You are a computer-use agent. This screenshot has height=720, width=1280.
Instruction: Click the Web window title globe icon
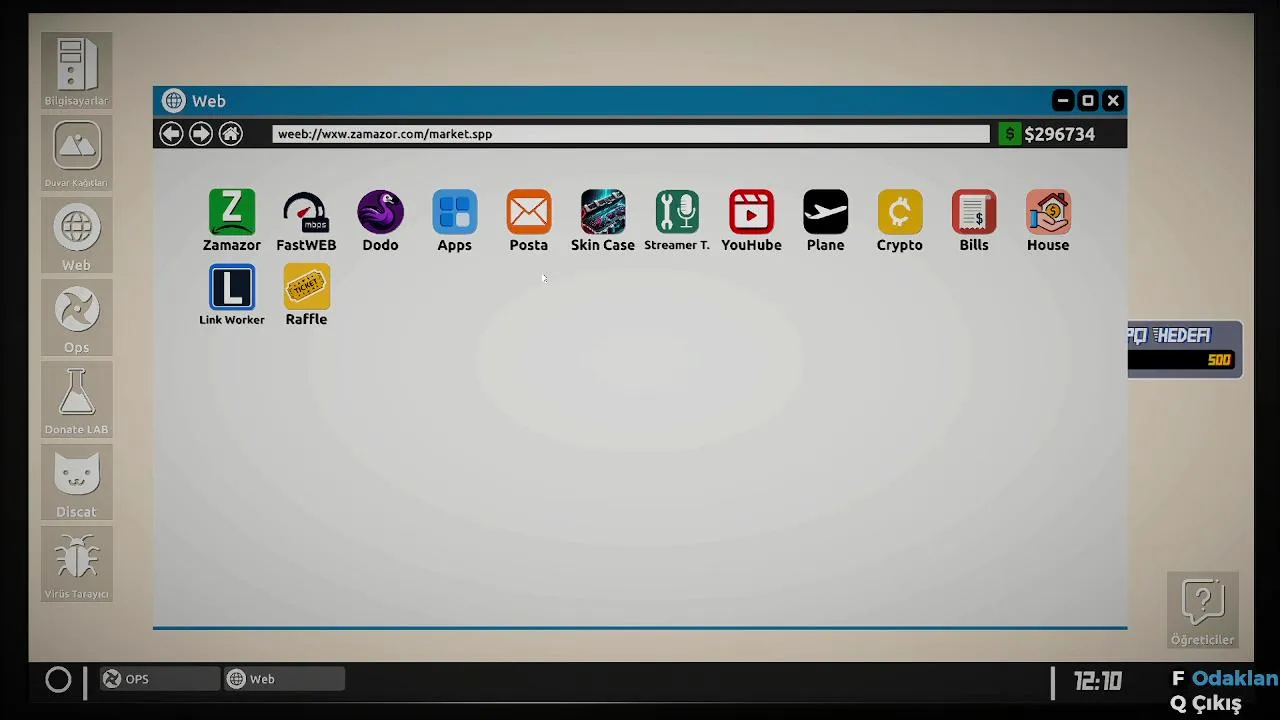point(174,101)
